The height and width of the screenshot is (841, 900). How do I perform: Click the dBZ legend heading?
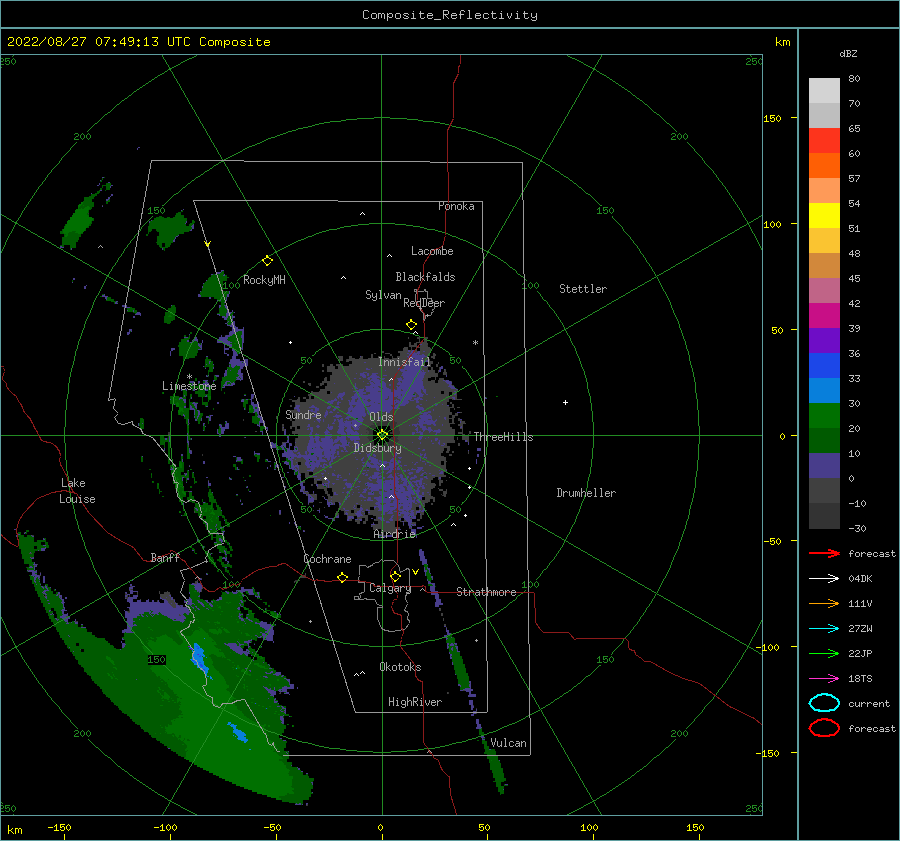(x=848, y=53)
